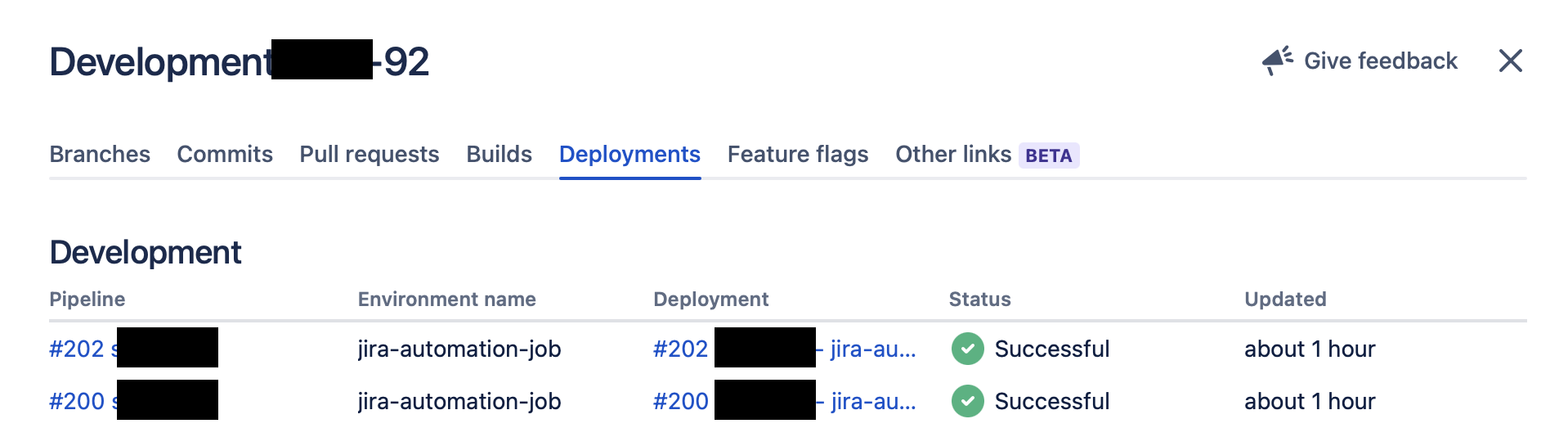Viewport: 1568px width, 437px height.
Task: Click the Status column header
Action: [980, 300]
